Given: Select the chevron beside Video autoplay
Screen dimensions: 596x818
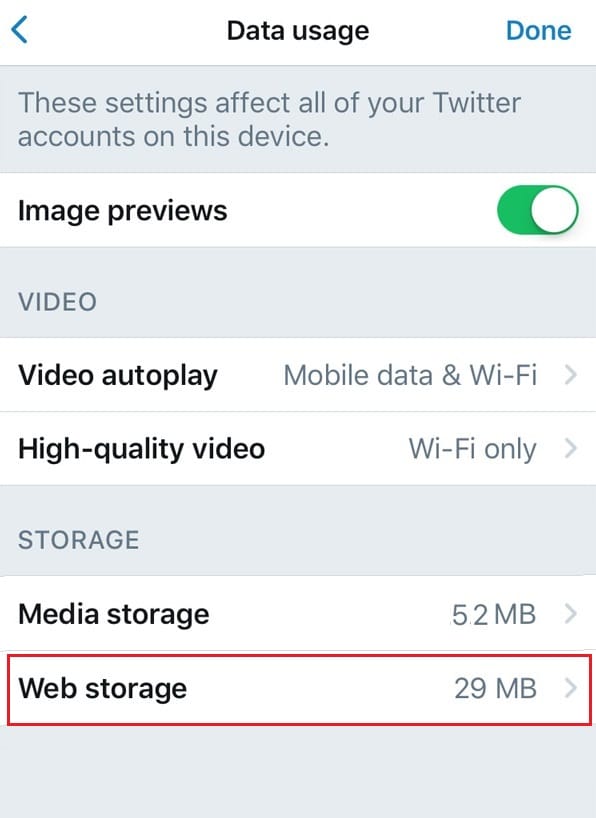Looking at the screenshot, I should [573, 375].
